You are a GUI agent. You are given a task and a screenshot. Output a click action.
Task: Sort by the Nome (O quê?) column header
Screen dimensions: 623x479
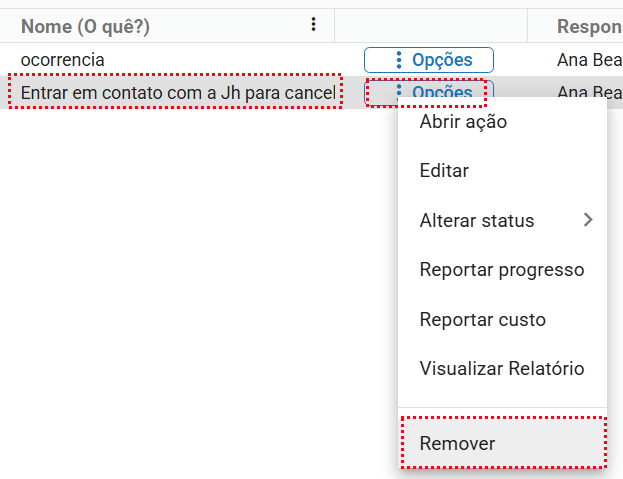pyautogui.click(x=85, y=26)
